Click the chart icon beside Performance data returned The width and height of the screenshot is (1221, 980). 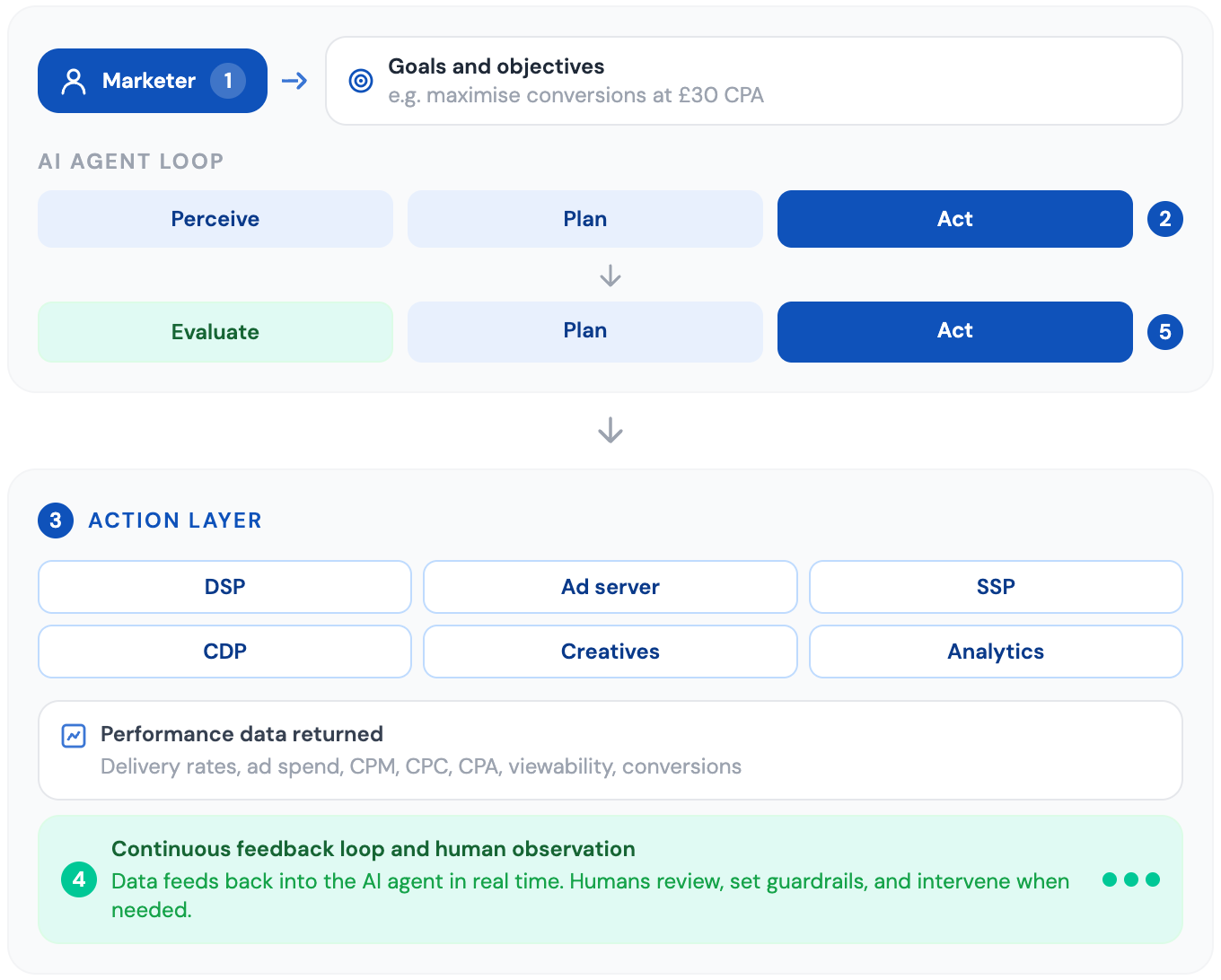(74, 736)
